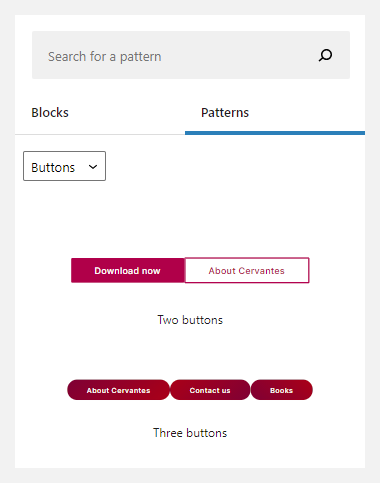The width and height of the screenshot is (380, 483).
Task: Insert the Three buttons pattern preview
Action: (x=190, y=390)
